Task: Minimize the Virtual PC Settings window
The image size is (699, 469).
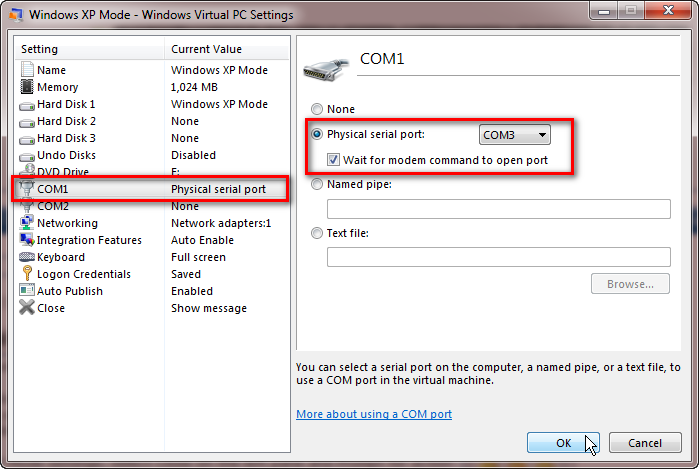Action: click(604, 10)
